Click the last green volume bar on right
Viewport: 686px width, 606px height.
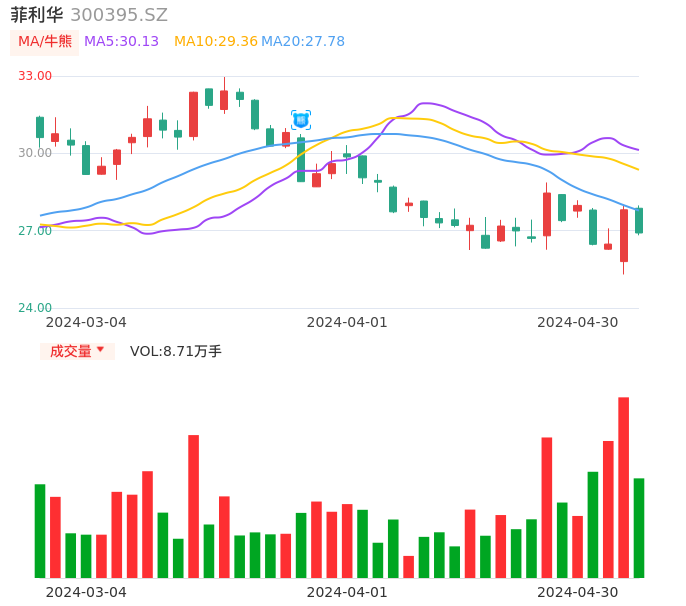tap(639, 528)
